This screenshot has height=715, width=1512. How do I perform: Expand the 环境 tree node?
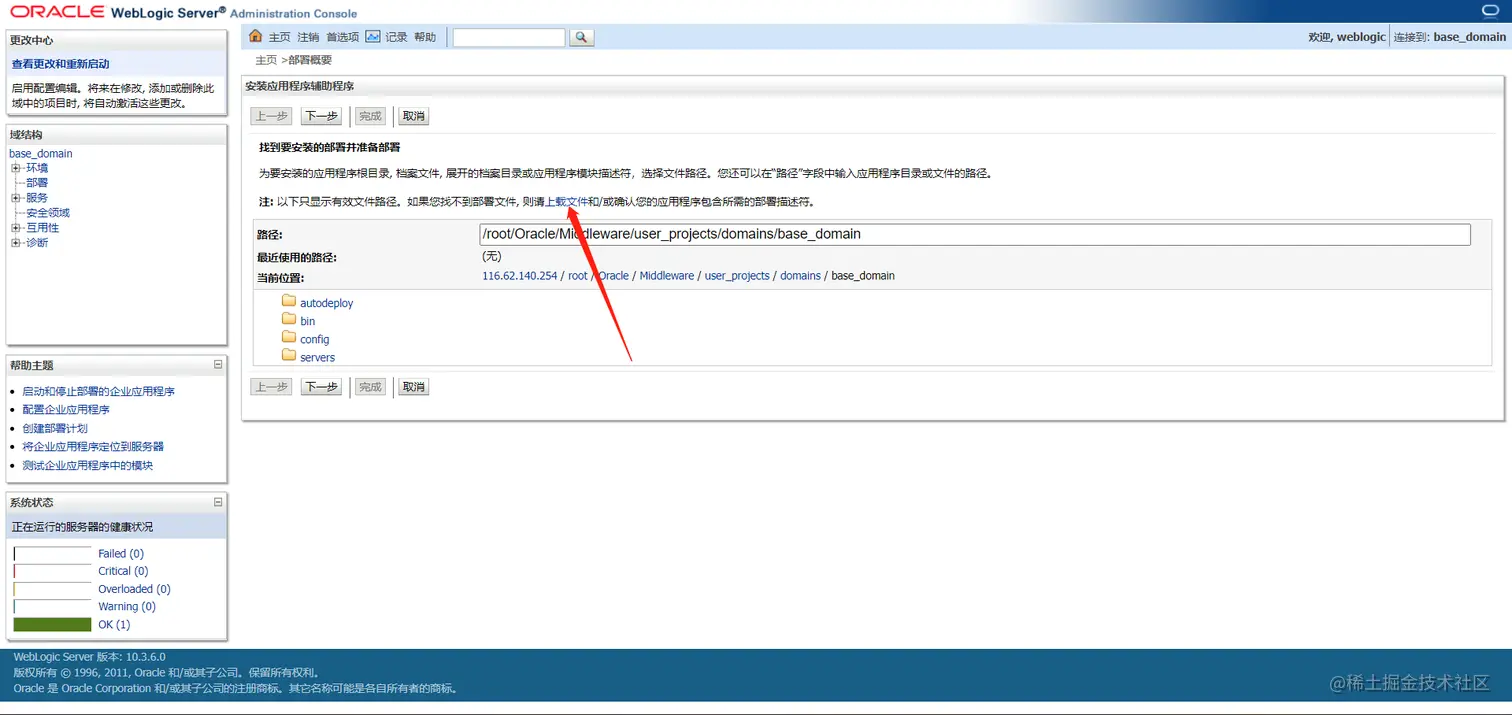pos(16,168)
